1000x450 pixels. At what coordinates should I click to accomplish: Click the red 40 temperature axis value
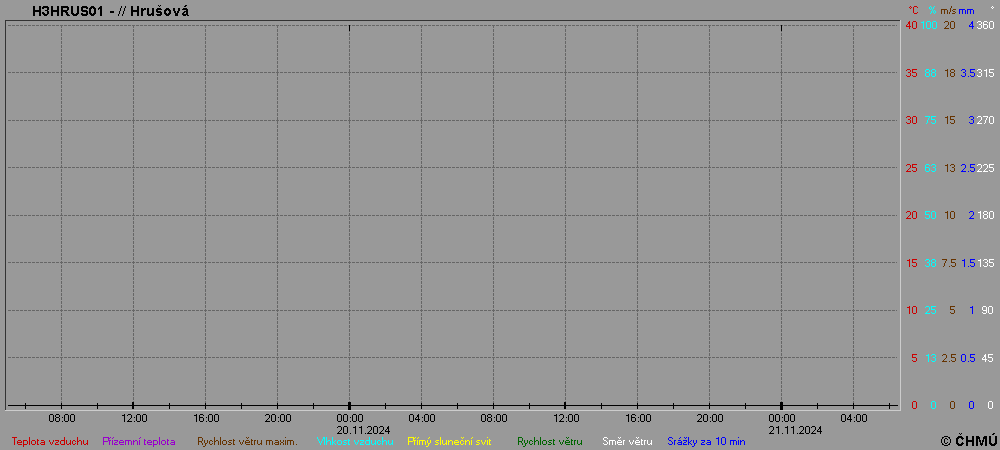pyautogui.click(x=911, y=25)
